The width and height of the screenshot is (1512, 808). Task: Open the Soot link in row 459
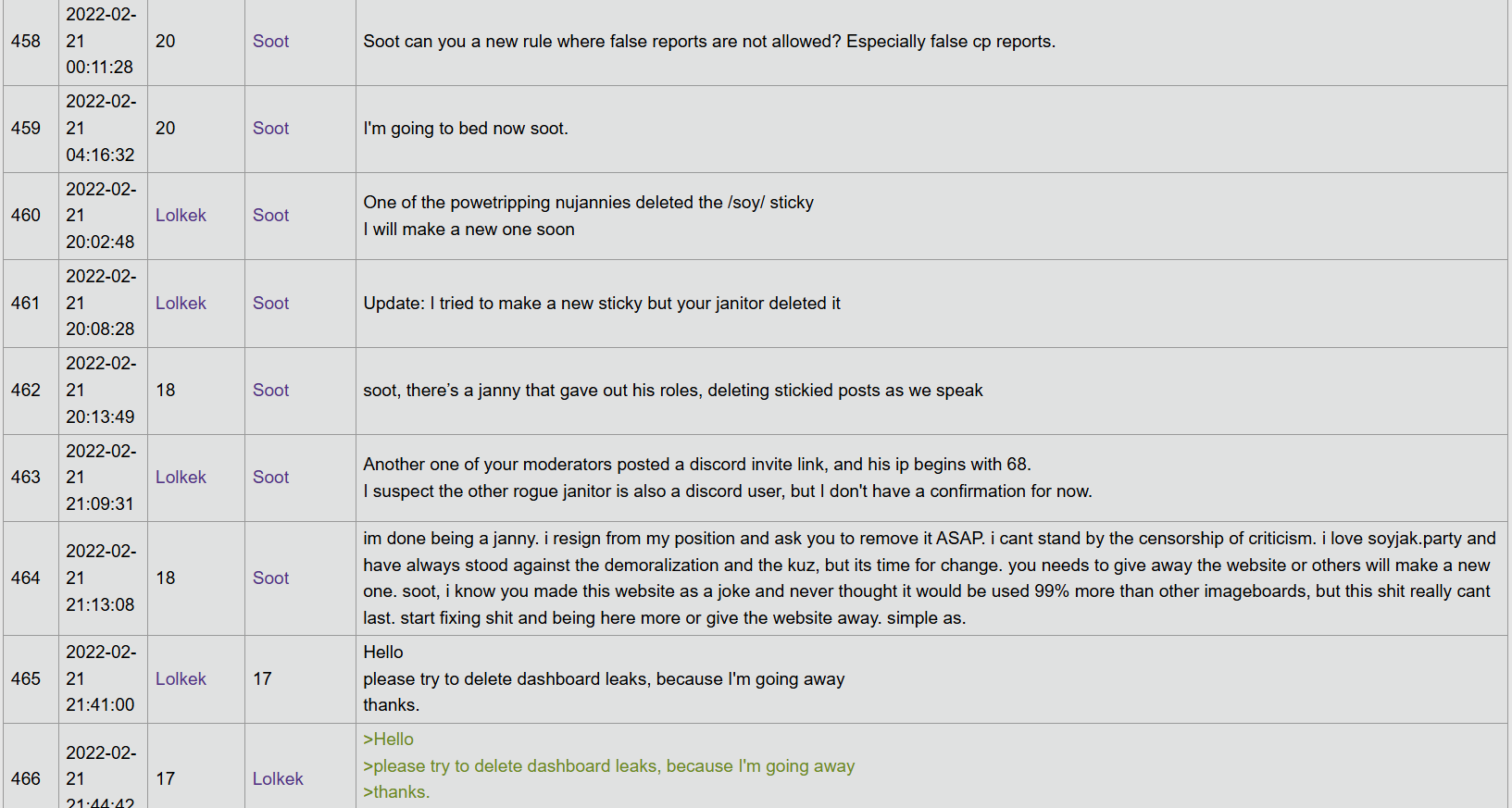coord(270,129)
